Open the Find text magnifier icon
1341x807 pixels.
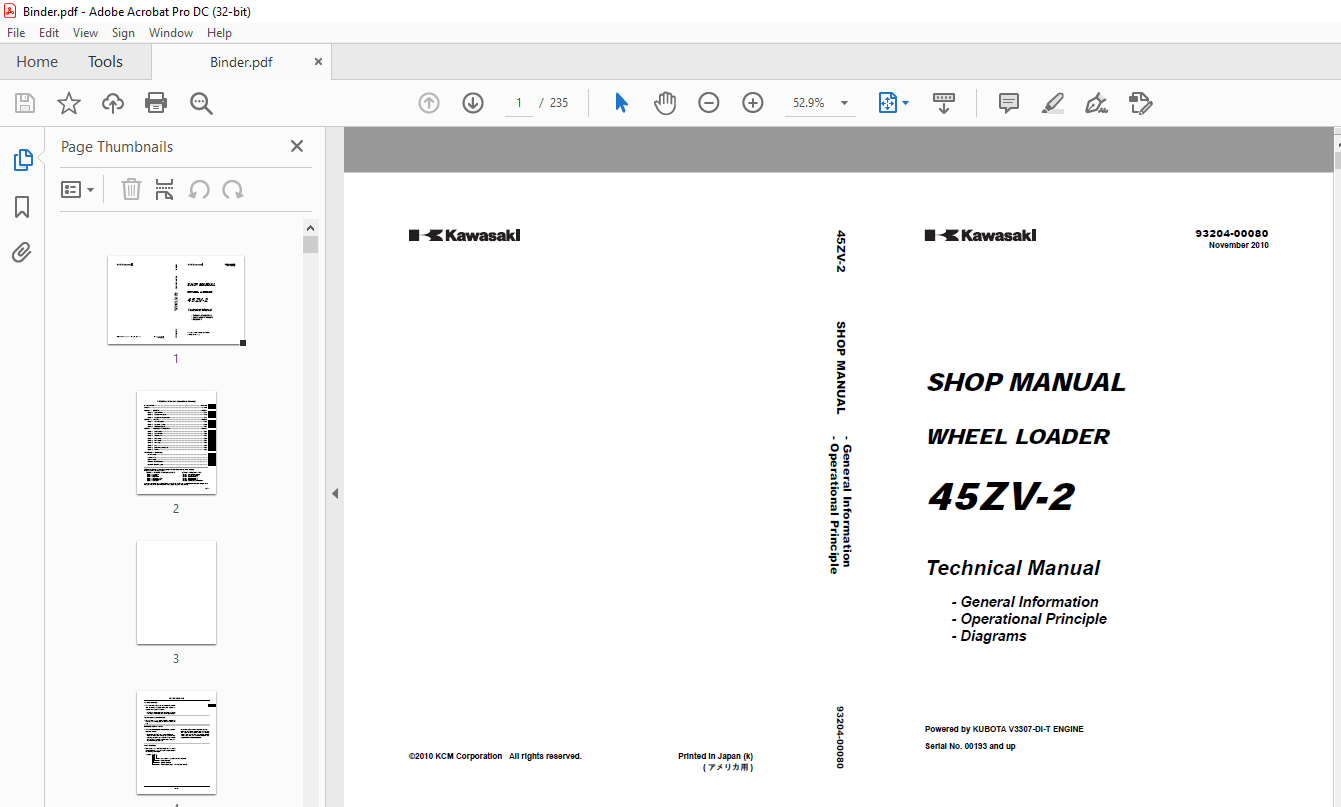coord(201,103)
